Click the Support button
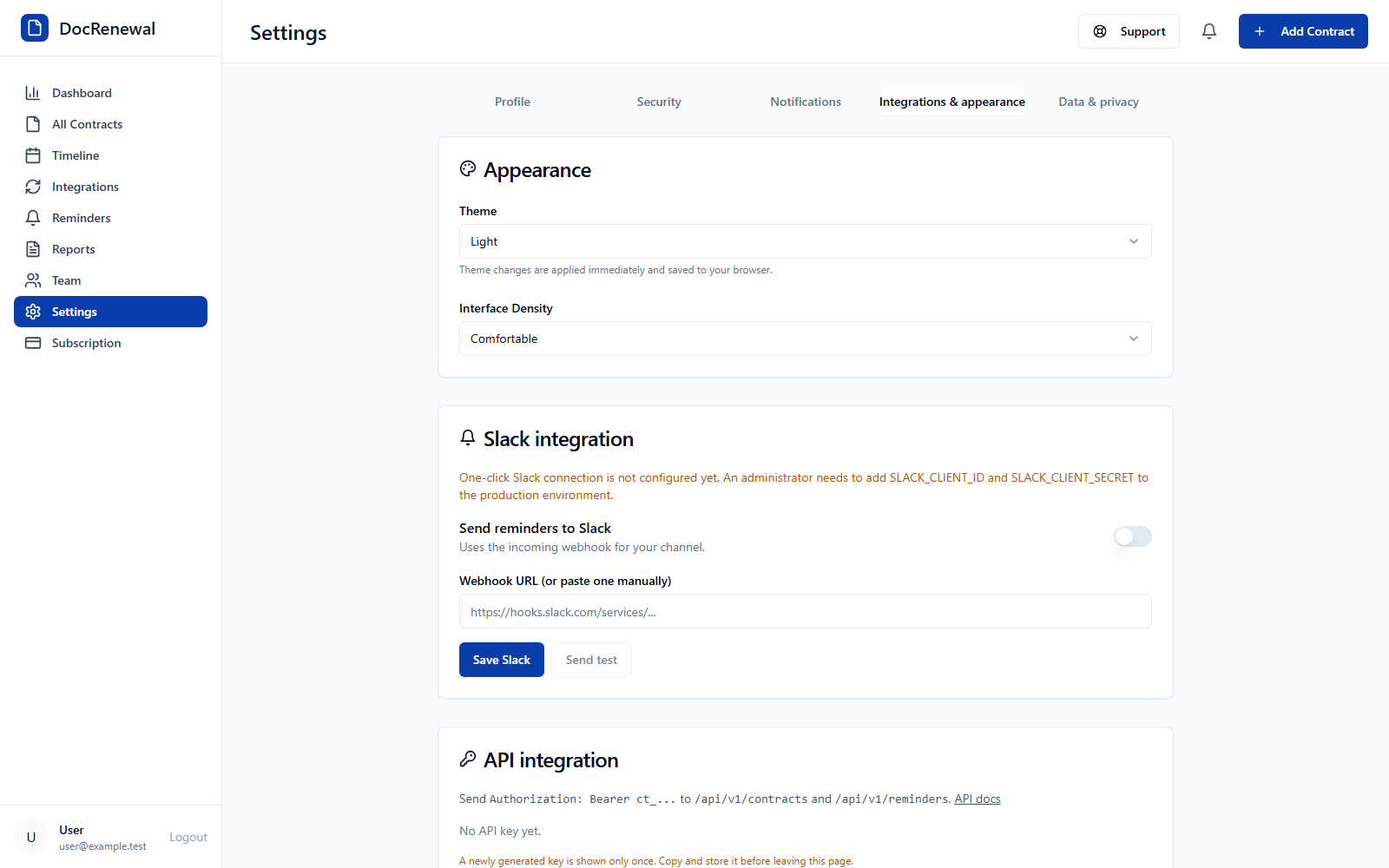Screen dimensions: 1389x868 (1129, 31)
